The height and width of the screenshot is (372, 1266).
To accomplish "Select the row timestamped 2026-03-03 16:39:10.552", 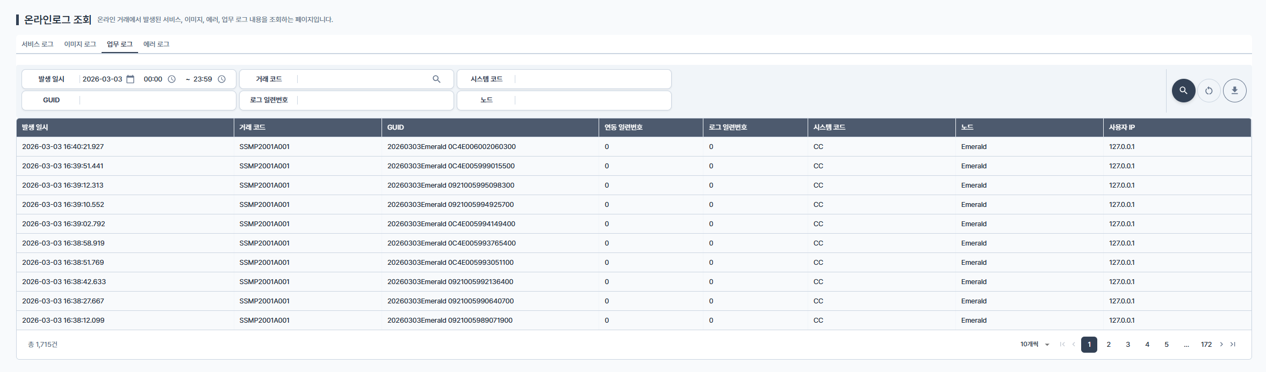I will tap(634, 204).
